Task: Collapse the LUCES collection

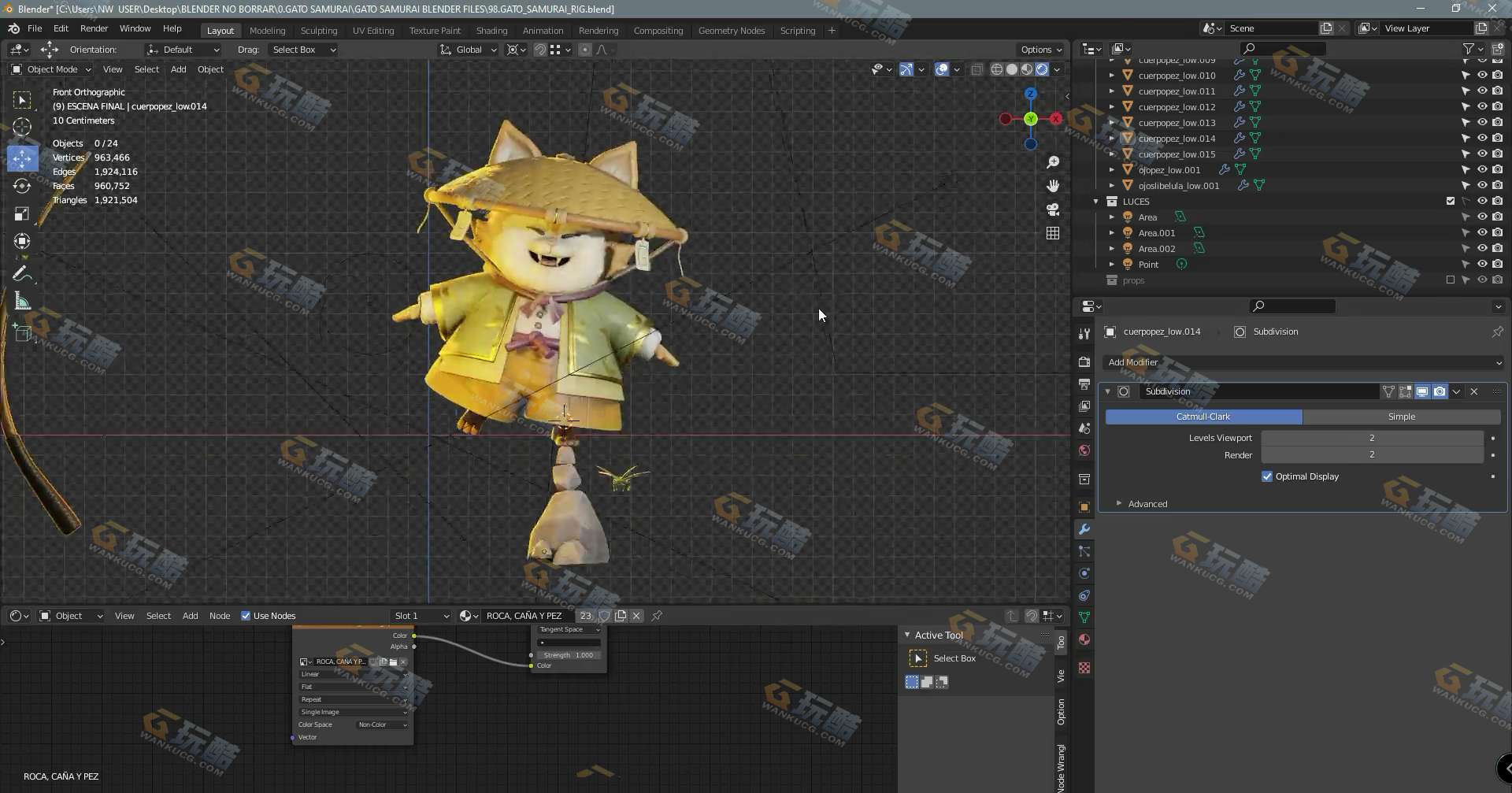Action: (1095, 202)
